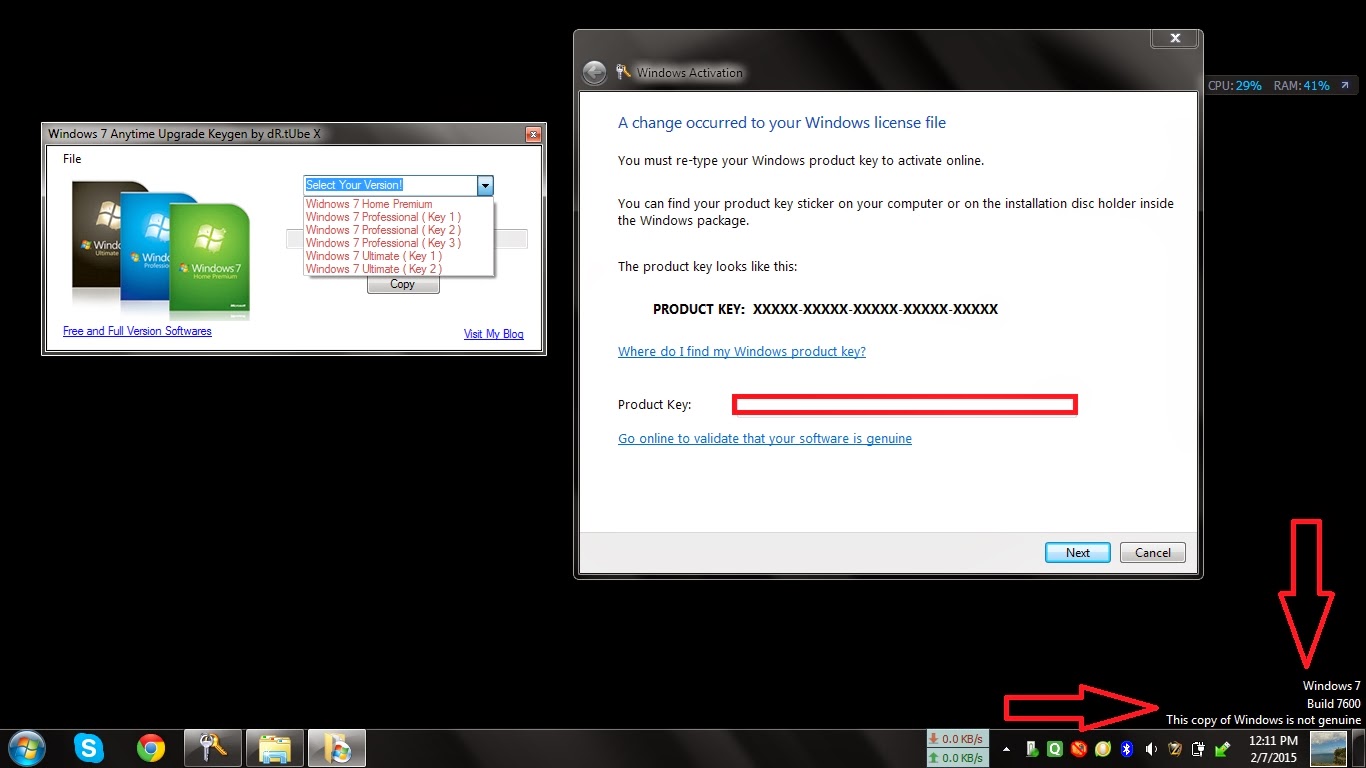
Task: Open the volume speaker control
Action: click(1151, 749)
